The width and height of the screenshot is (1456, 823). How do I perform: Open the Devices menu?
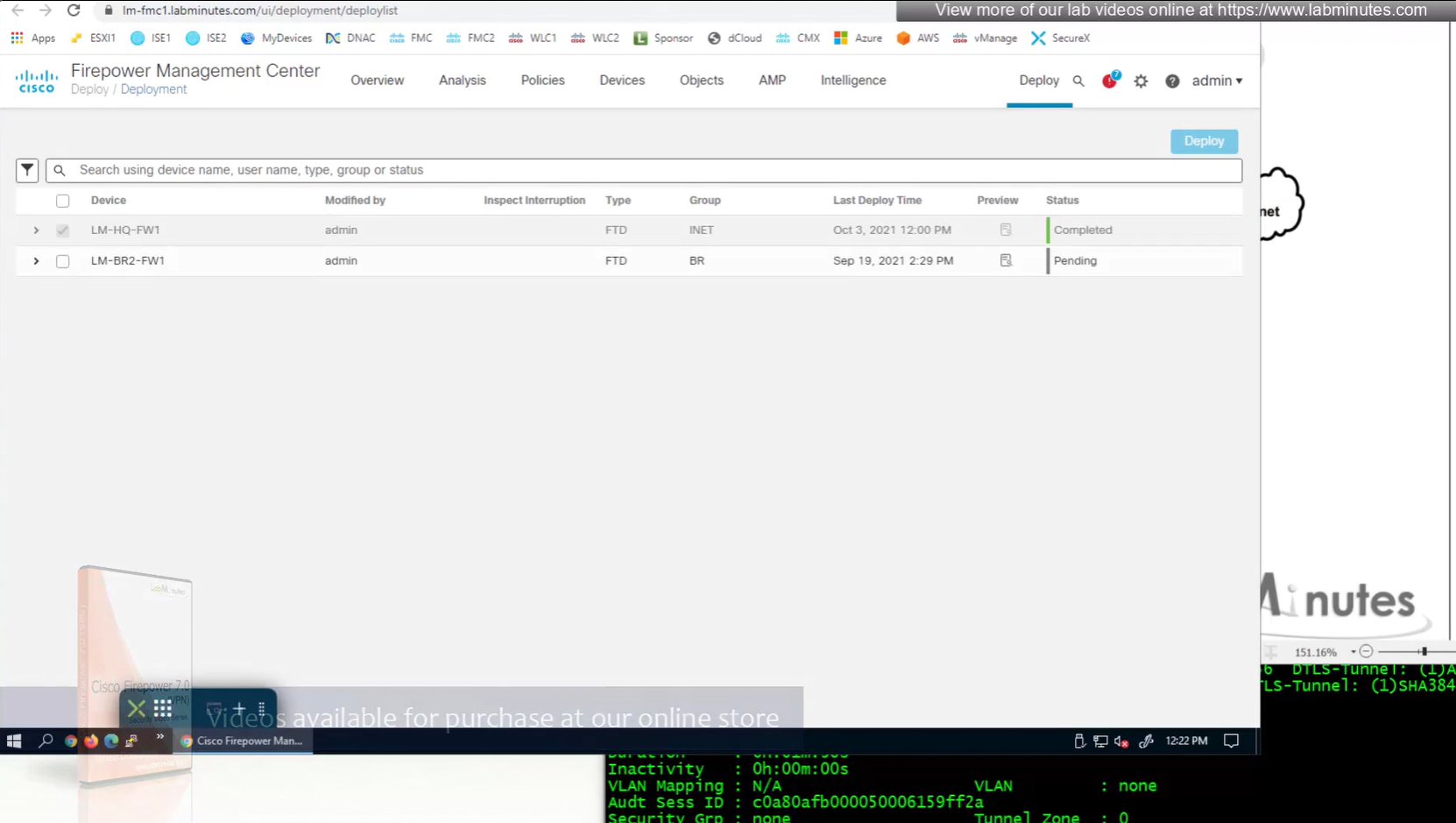622,80
